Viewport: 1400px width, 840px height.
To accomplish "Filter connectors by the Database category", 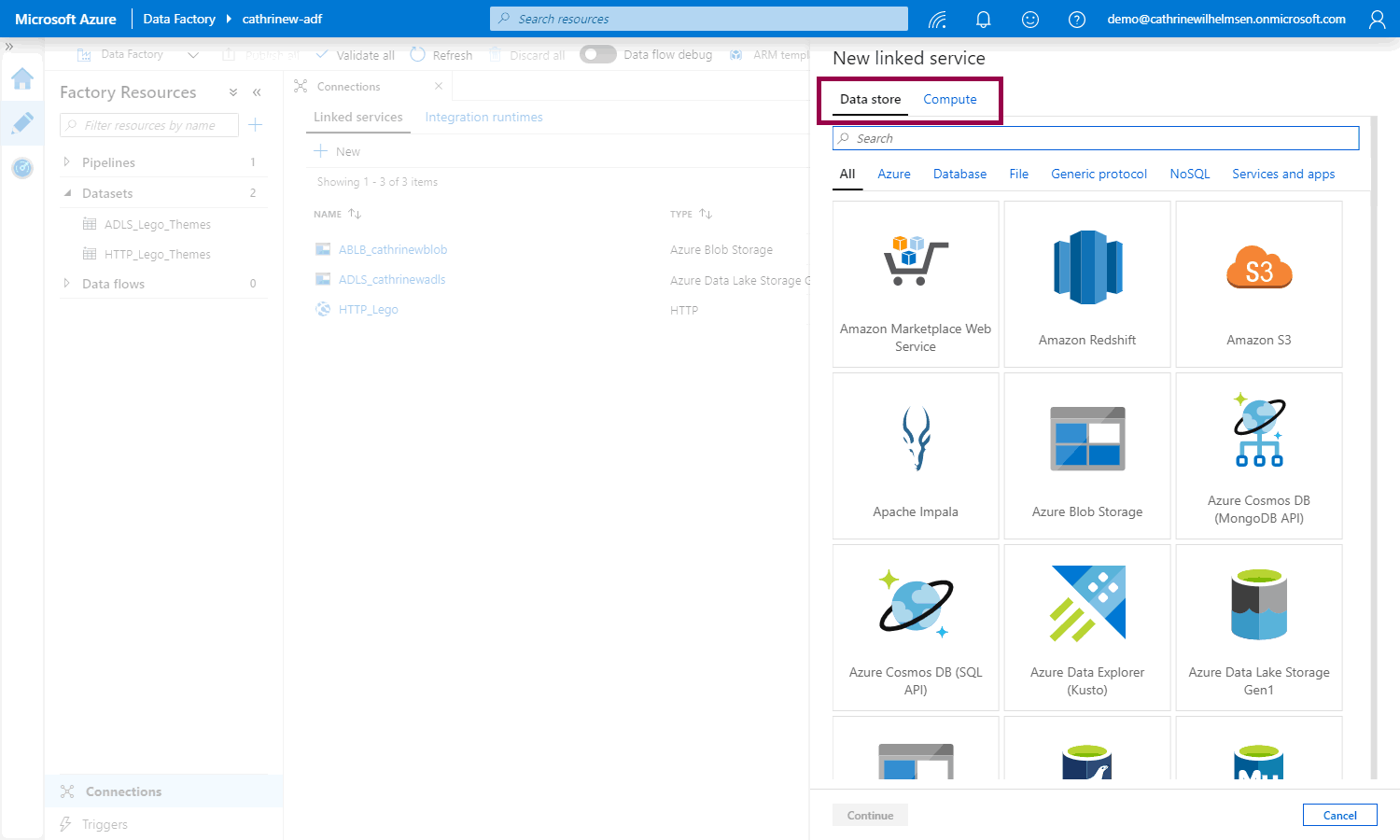I will coord(959,175).
